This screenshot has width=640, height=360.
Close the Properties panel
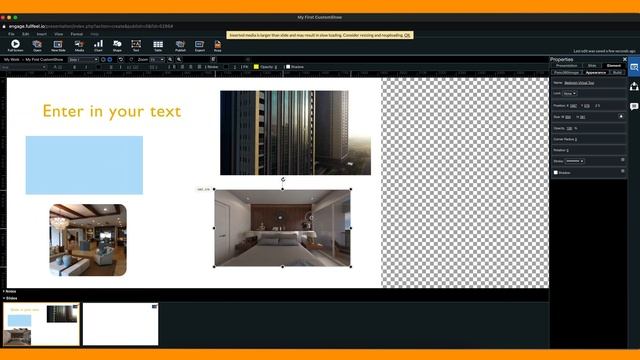click(624, 60)
